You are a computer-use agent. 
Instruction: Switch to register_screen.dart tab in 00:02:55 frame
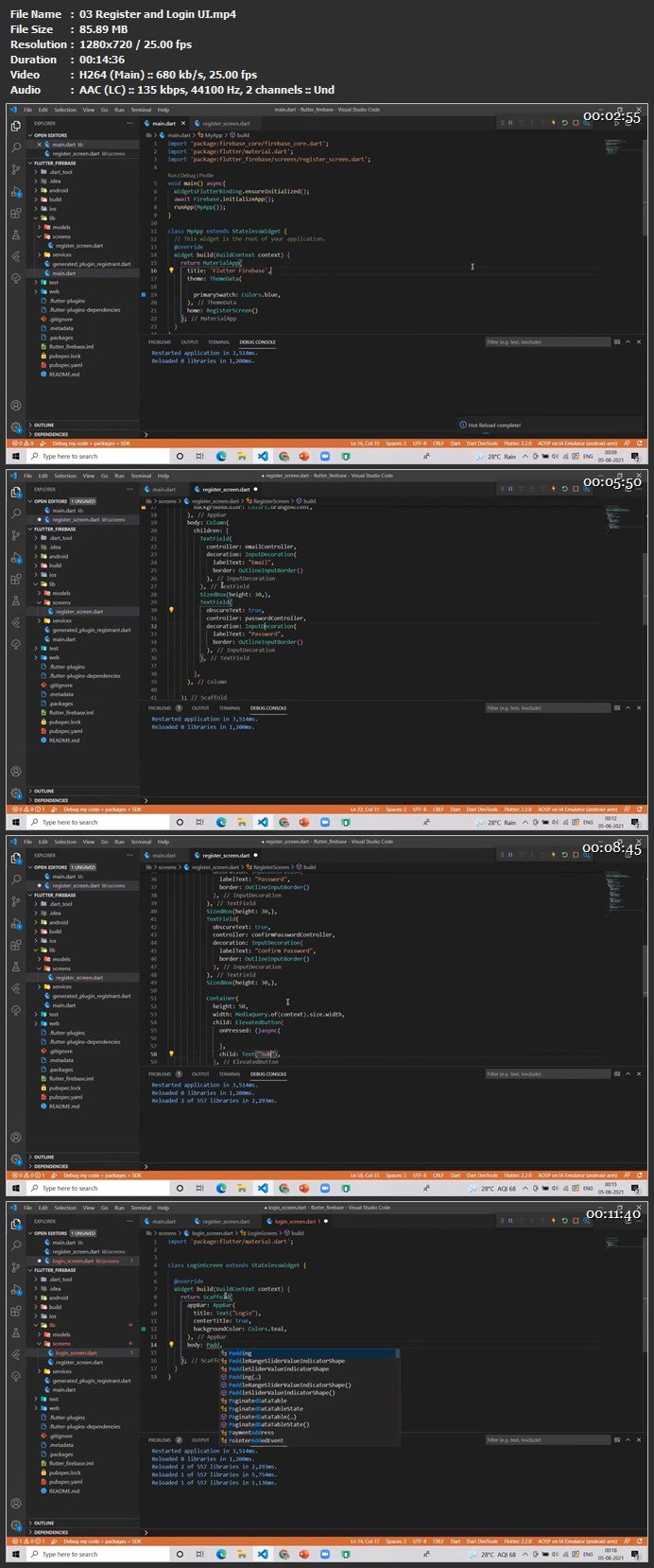coord(225,123)
